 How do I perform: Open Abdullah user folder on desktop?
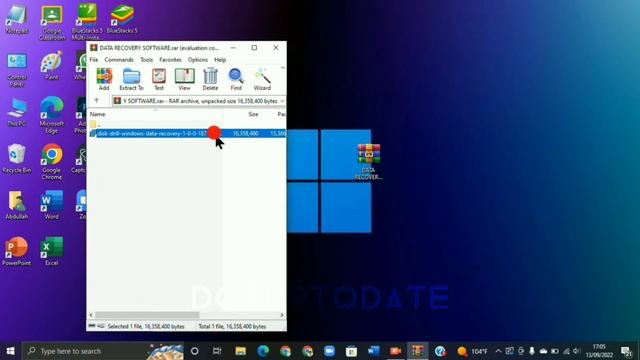(17, 205)
